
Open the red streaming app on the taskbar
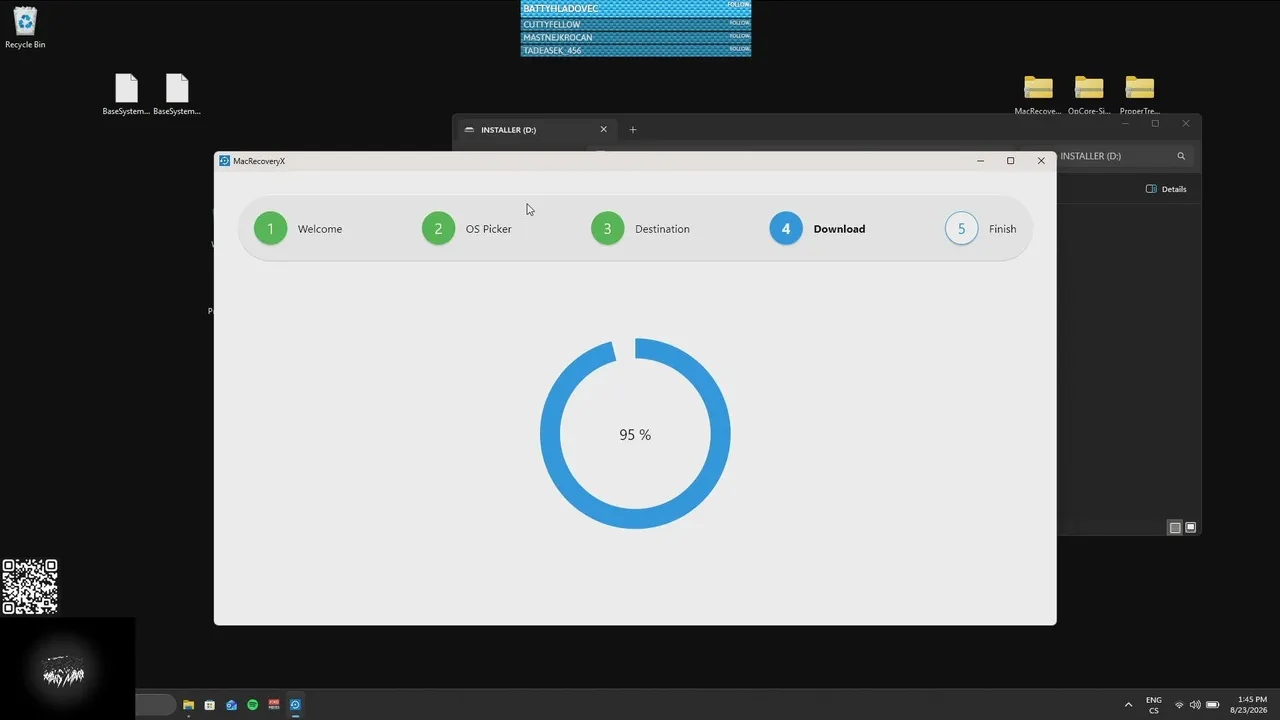tap(274, 705)
